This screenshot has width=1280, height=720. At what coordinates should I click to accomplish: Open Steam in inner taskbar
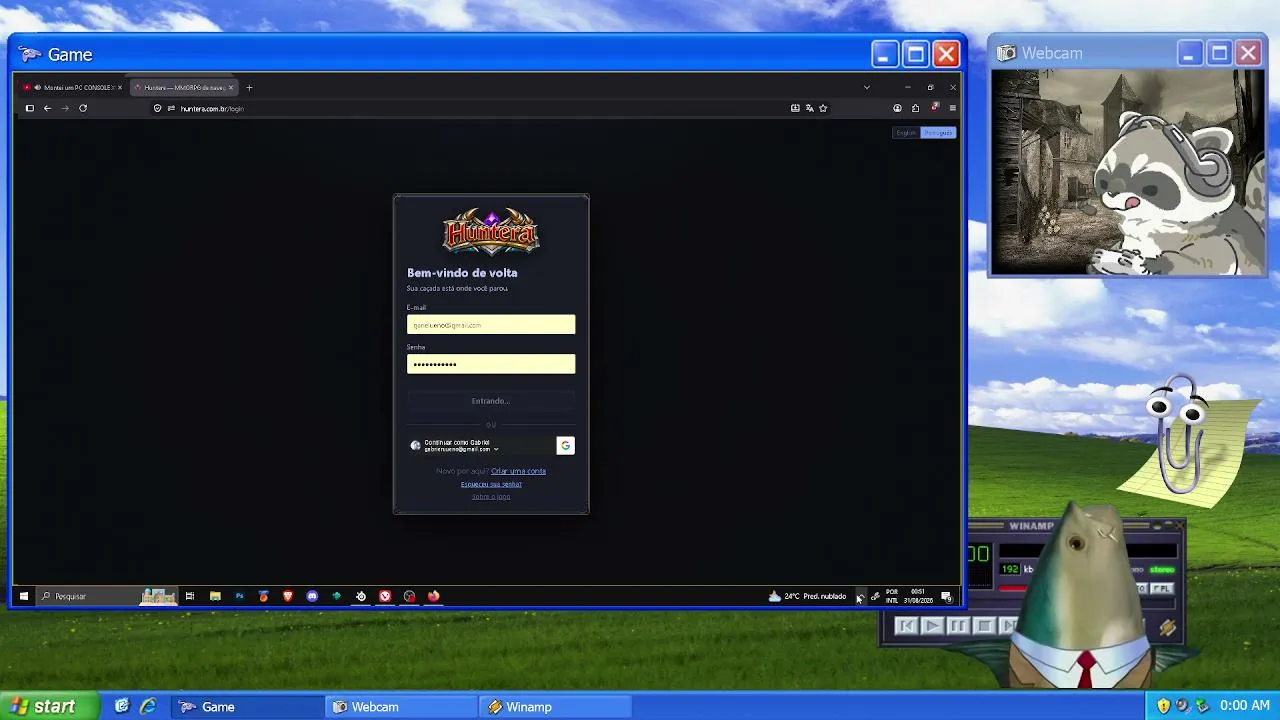361,596
